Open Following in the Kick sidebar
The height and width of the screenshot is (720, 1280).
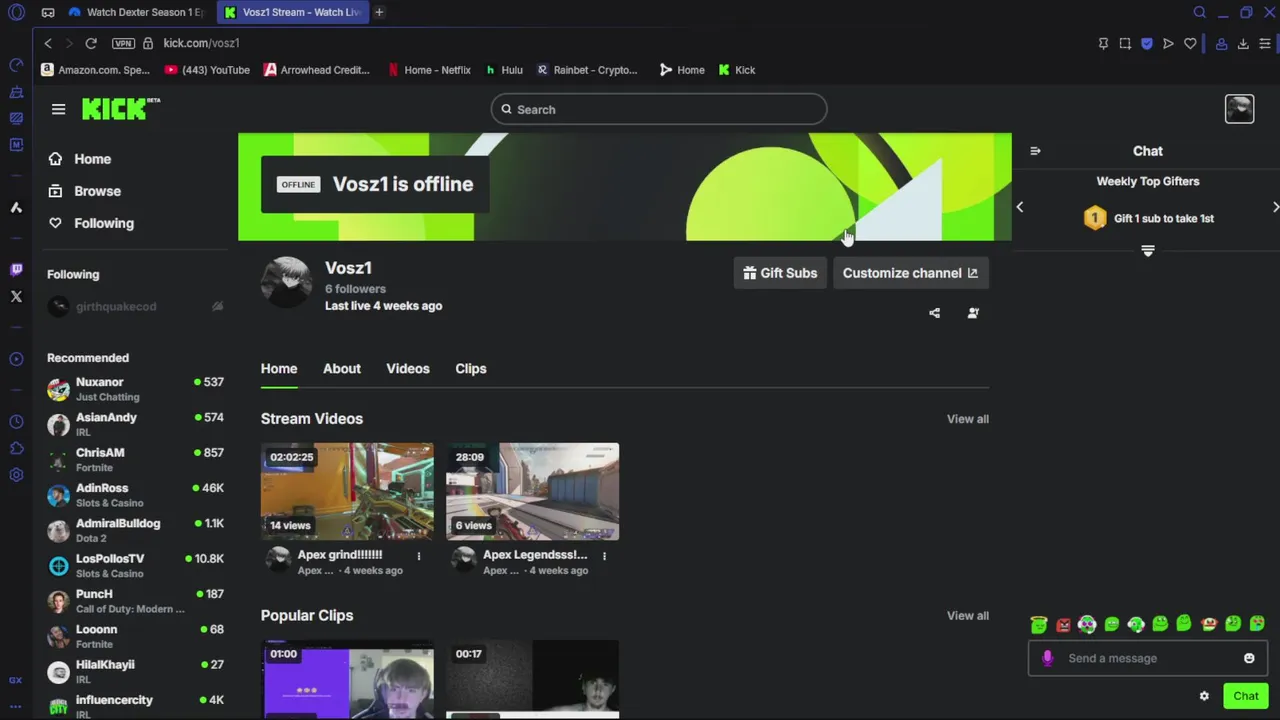[91, 223]
